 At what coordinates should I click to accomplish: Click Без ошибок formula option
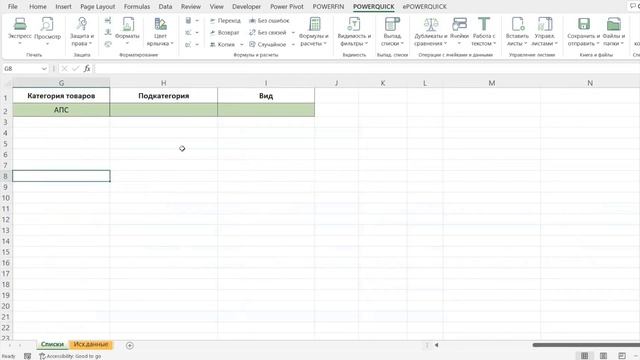point(269,20)
